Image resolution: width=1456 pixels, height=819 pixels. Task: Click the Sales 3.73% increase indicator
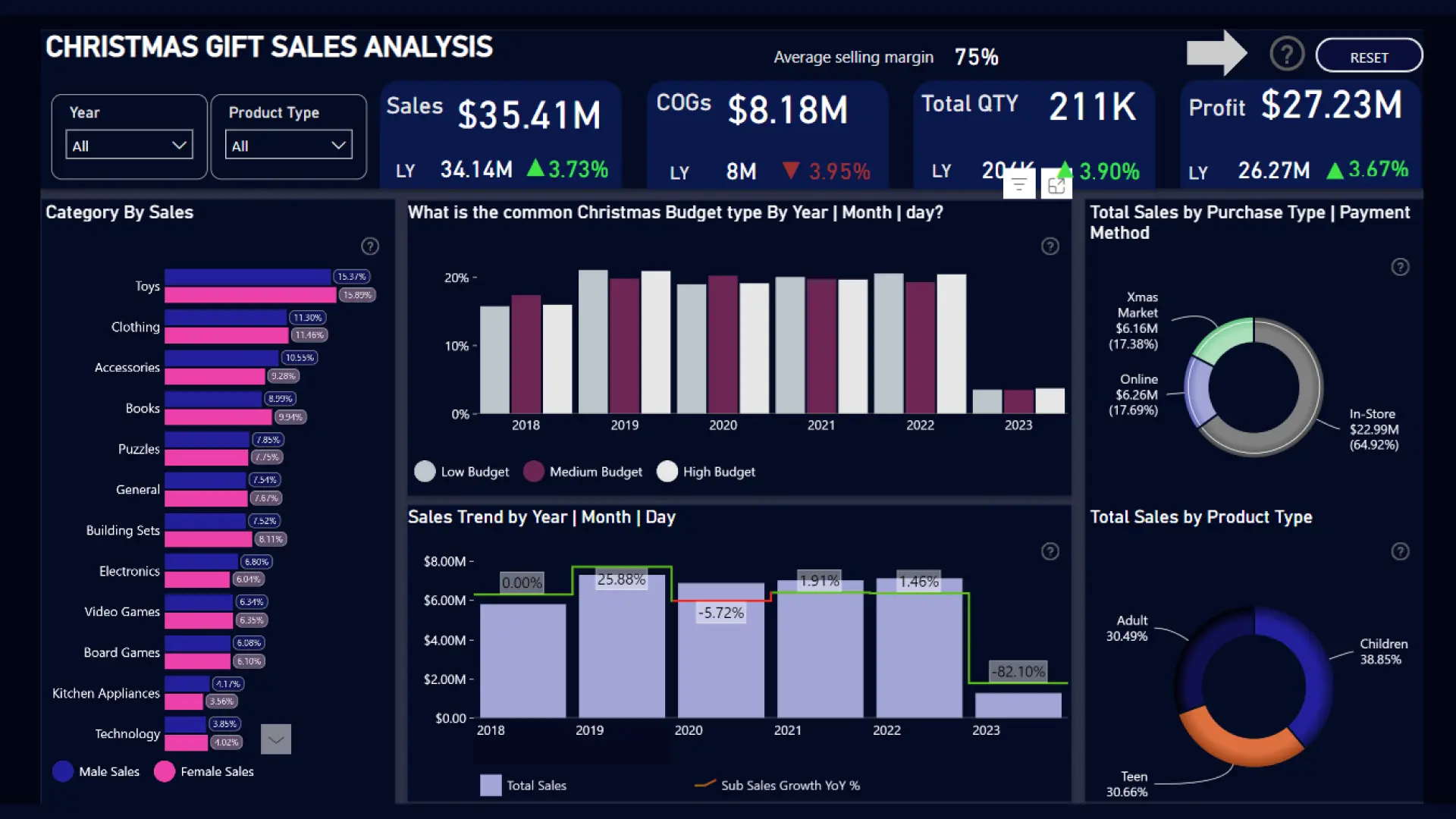(567, 168)
